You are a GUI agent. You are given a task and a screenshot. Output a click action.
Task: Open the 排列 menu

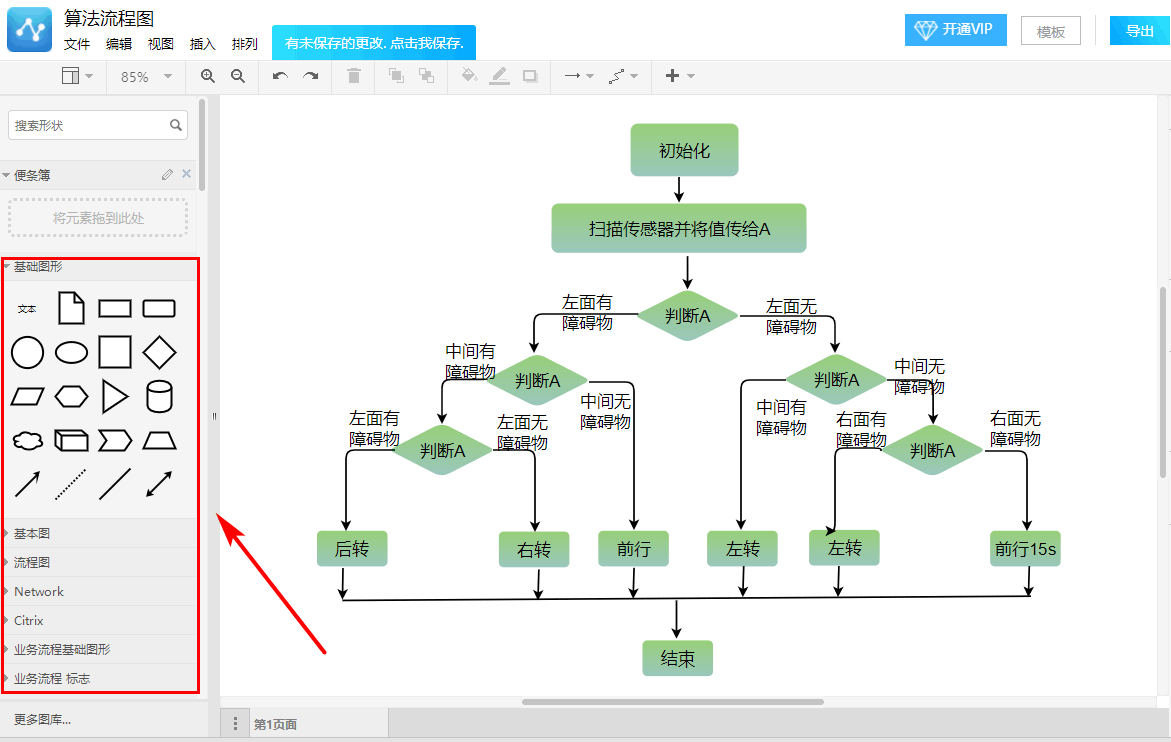(245, 44)
